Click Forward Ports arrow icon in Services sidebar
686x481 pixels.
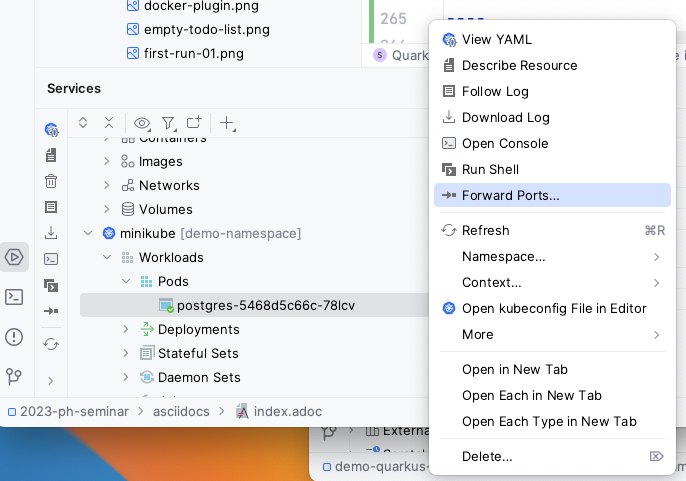tap(51, 311)
